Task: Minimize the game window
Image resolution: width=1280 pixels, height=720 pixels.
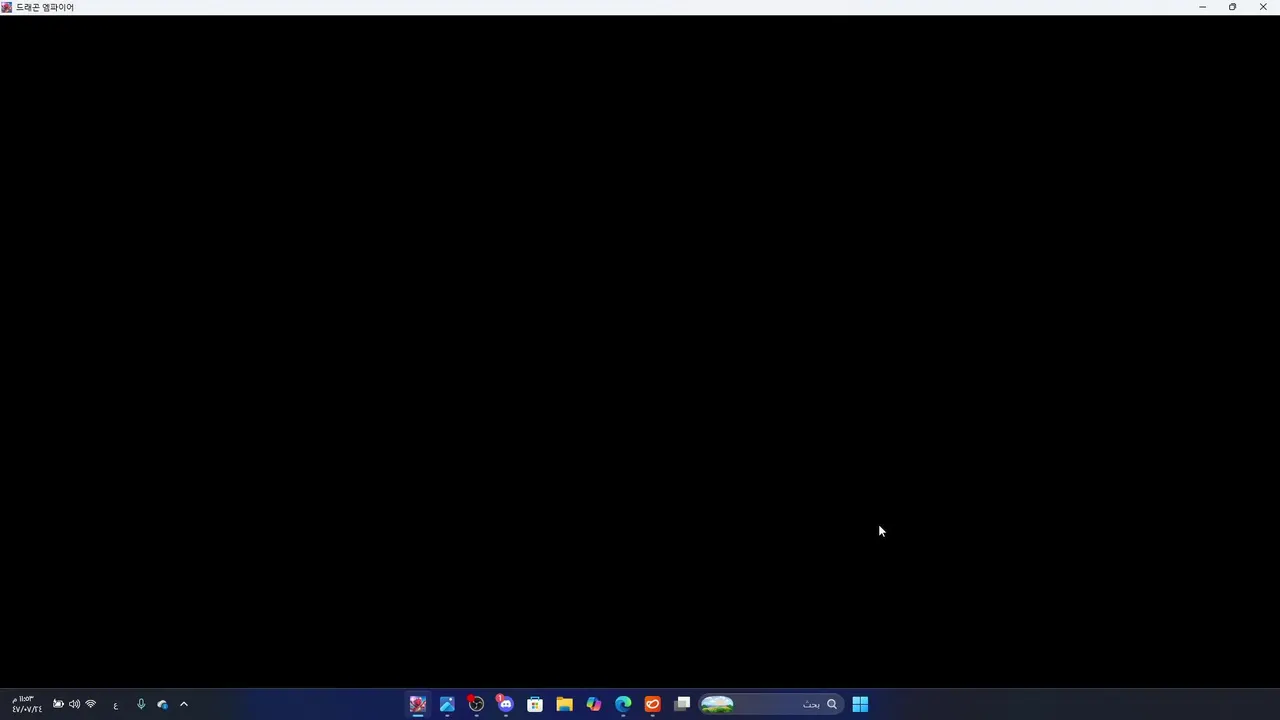Action: tap(1202, 7)
